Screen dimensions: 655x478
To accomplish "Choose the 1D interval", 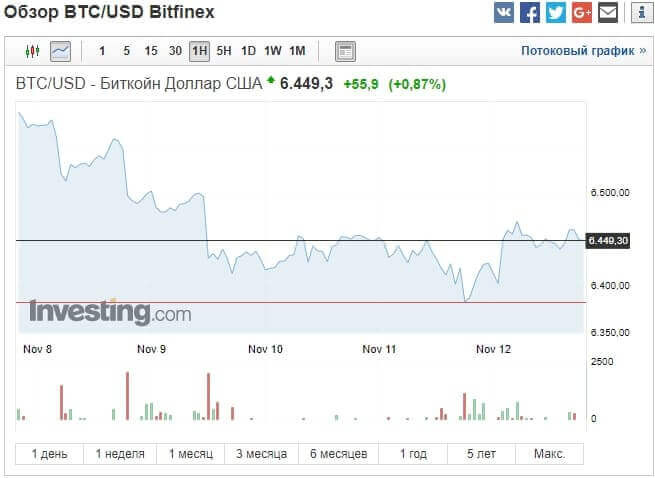I will point(248,50).
